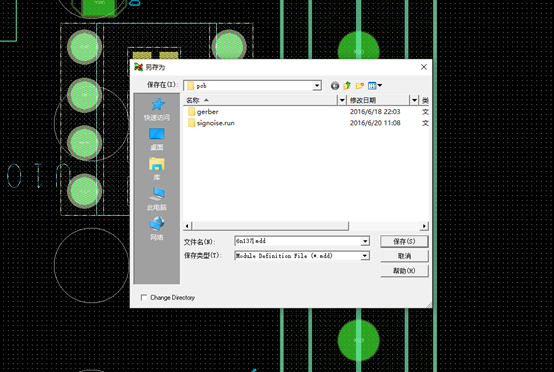This screenshot has width=554, height=372.
Task: Close the Save As dialog
Action: [424, 67]
